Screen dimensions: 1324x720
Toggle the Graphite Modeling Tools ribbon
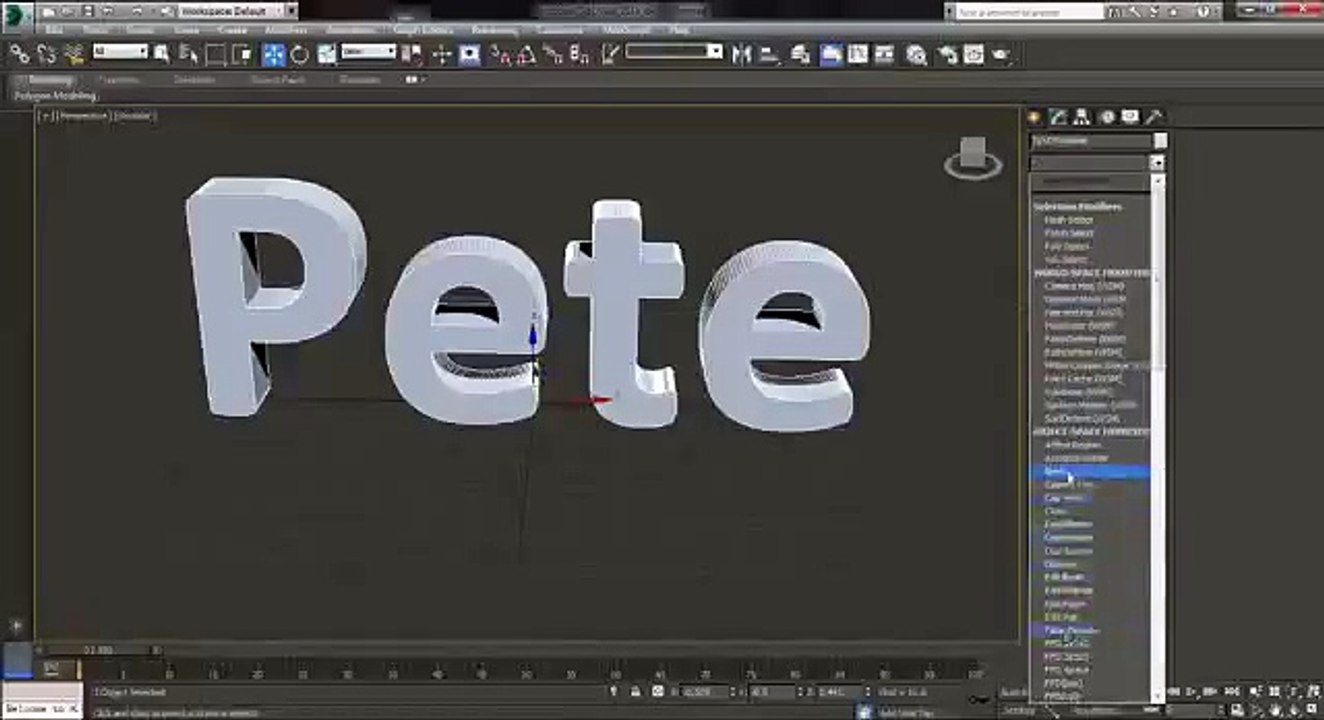coord(830,54)
